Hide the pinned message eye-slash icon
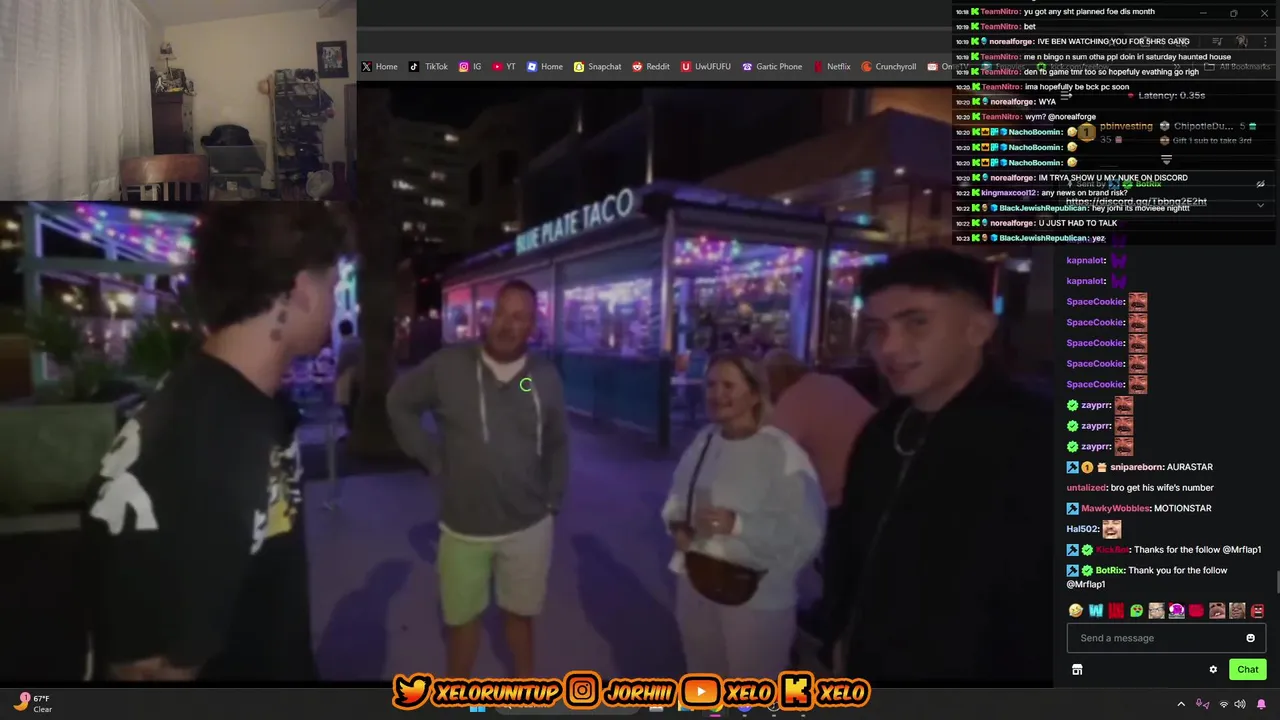The image size is (1280, 720). click(1260, 184)
